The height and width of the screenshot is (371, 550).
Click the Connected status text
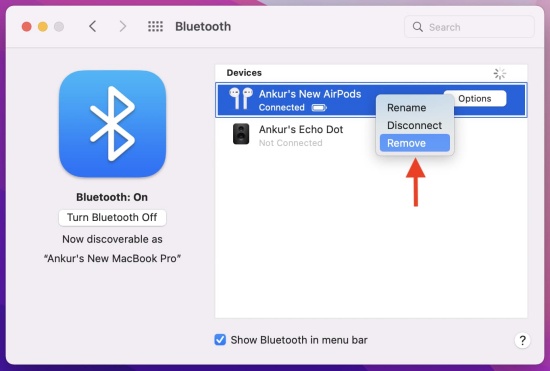pyautogui.click(x=282, y=107)
